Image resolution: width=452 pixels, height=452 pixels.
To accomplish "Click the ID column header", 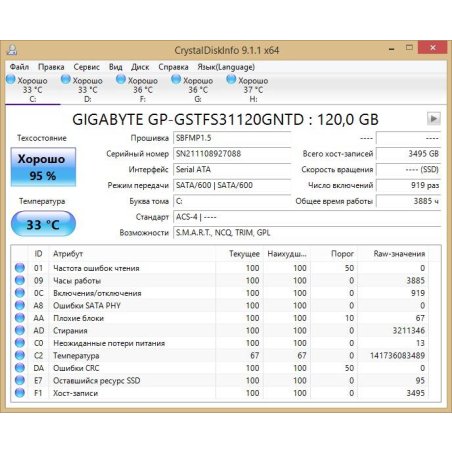I will pyautogui.click(x=39, y=254).
